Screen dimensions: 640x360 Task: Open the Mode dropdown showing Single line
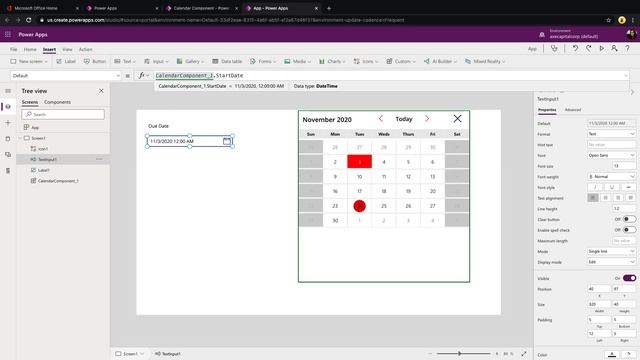611,251
